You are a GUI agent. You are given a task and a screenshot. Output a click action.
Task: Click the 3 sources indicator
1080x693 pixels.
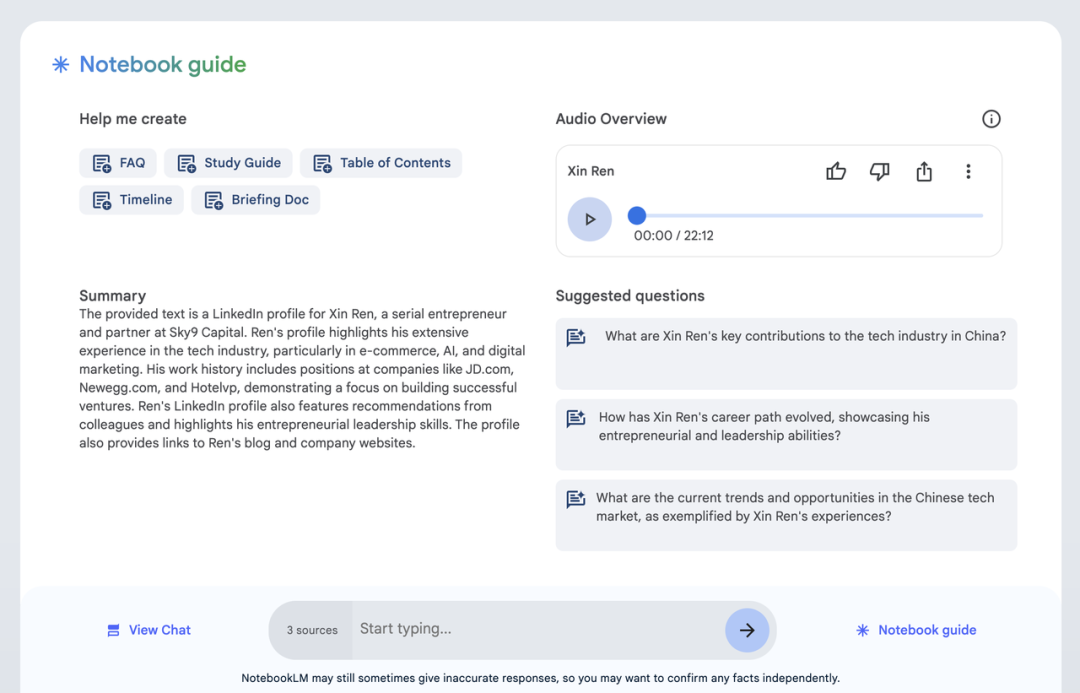click(312, 630)
